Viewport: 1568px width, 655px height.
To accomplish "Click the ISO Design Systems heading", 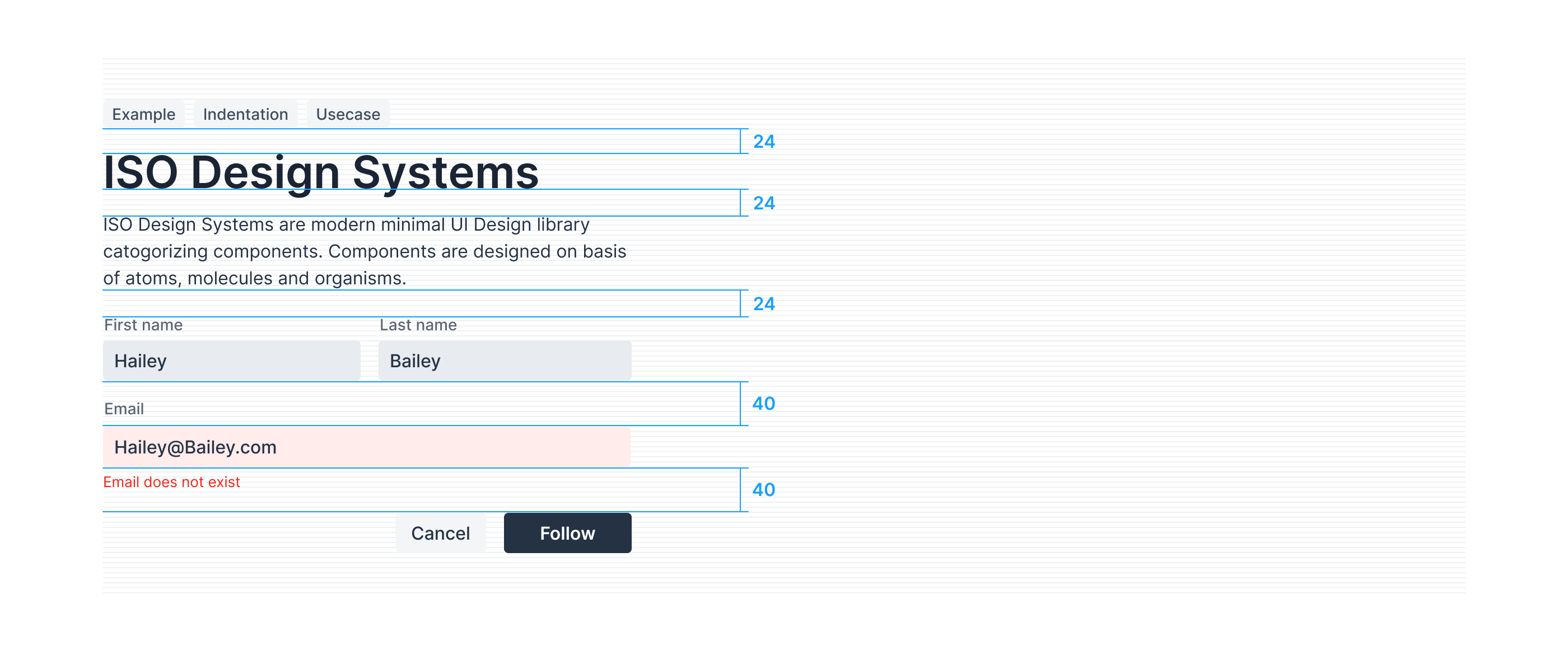I will pyautogui.click(x=321, y=172).
